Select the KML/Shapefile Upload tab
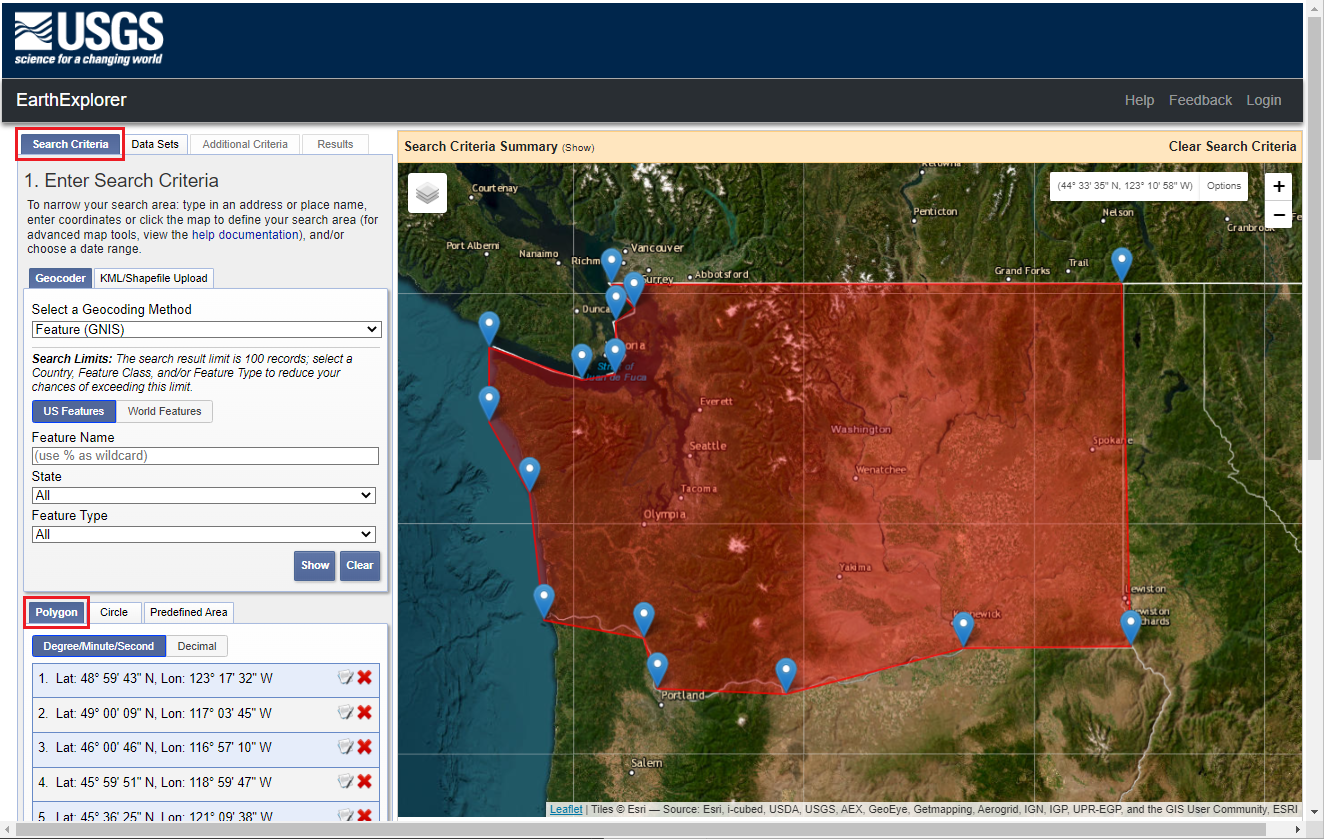This screenshot has width=1324, height=839. (x=153, y=278)
